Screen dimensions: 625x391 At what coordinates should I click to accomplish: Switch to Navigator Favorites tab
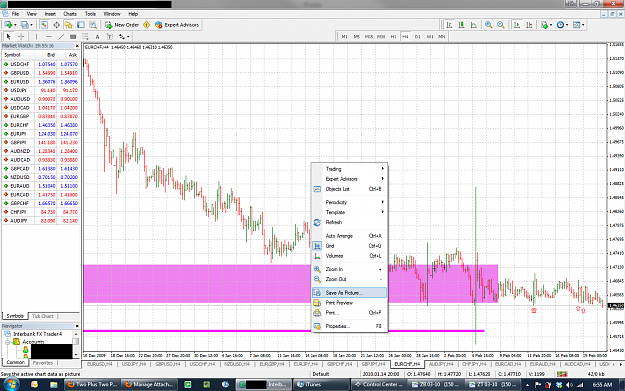click(42, 363)
